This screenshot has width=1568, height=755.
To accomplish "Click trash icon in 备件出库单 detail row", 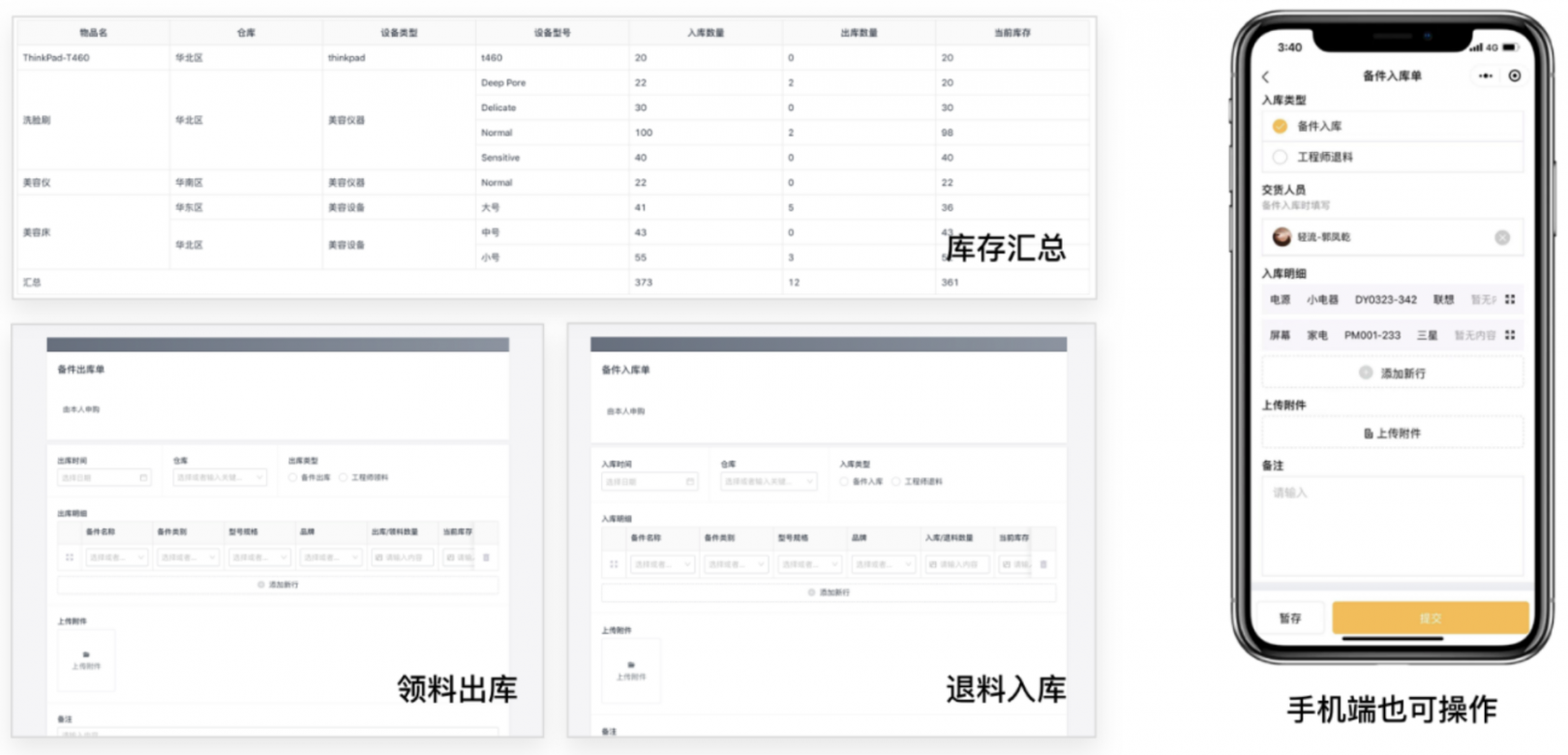I will pos(486,558).
